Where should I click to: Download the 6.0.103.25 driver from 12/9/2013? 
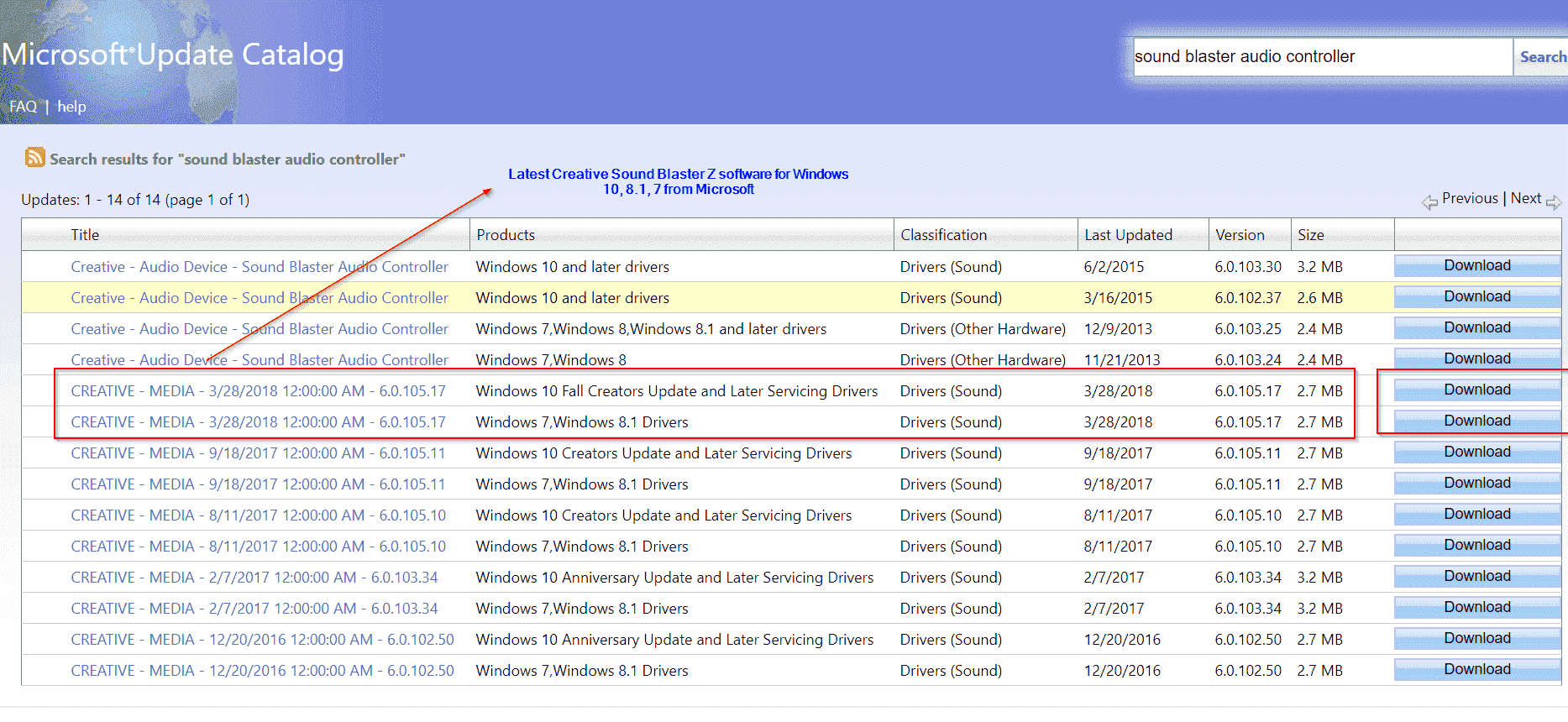1477,327
